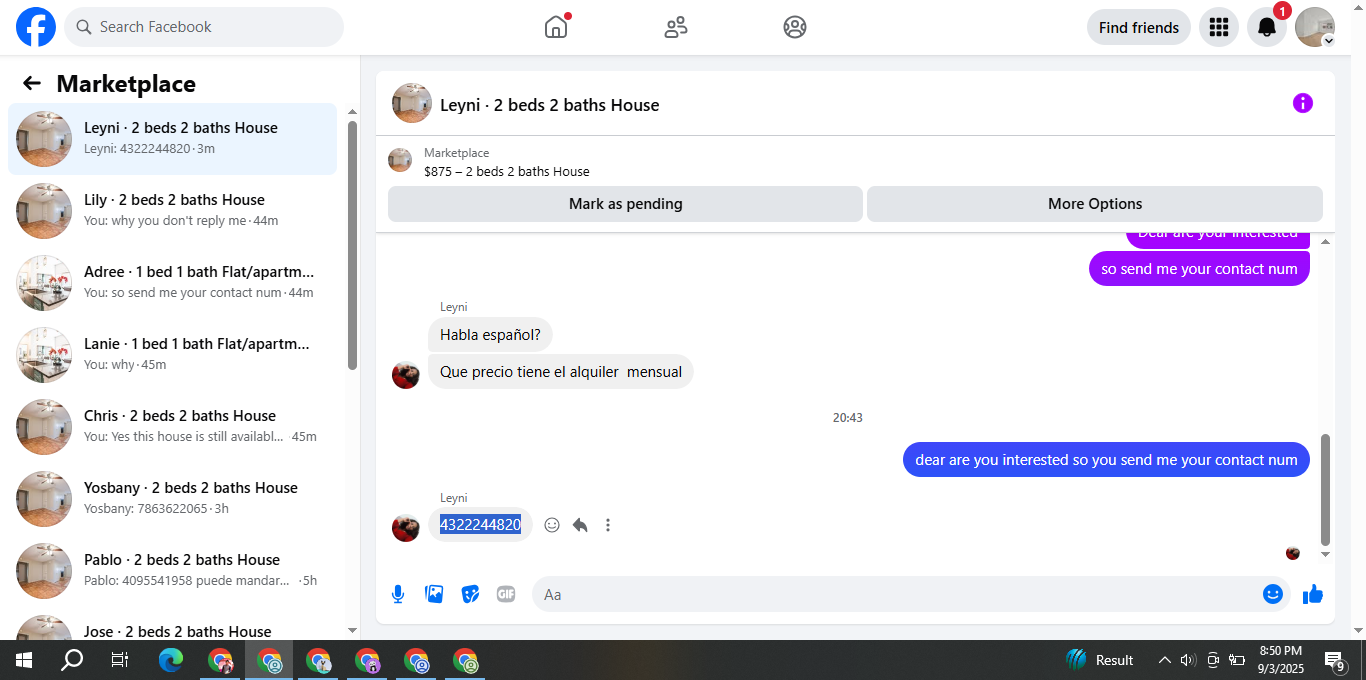Open Windows taskbar search
This screenshot has width=1366, height=680.
72,660
